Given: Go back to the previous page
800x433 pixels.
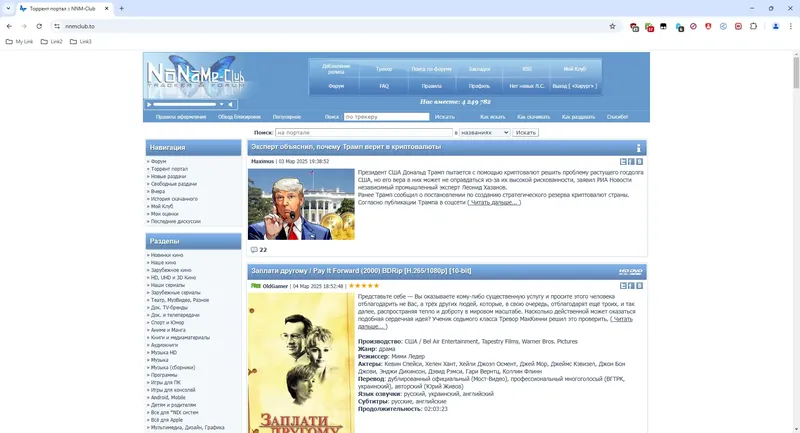Looking at the screenshot, I should [9, 26].
